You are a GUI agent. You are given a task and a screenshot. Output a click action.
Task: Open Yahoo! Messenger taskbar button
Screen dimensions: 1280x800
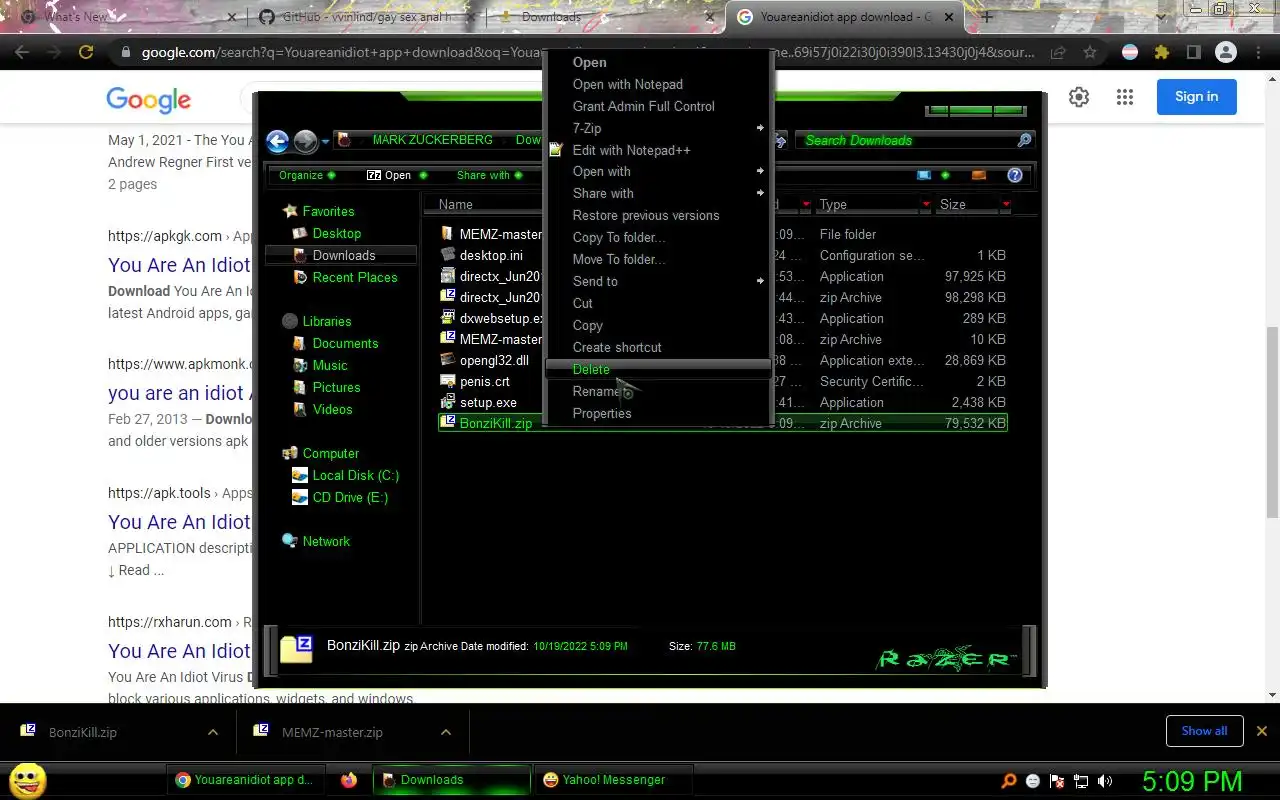[x=614, y=780]
